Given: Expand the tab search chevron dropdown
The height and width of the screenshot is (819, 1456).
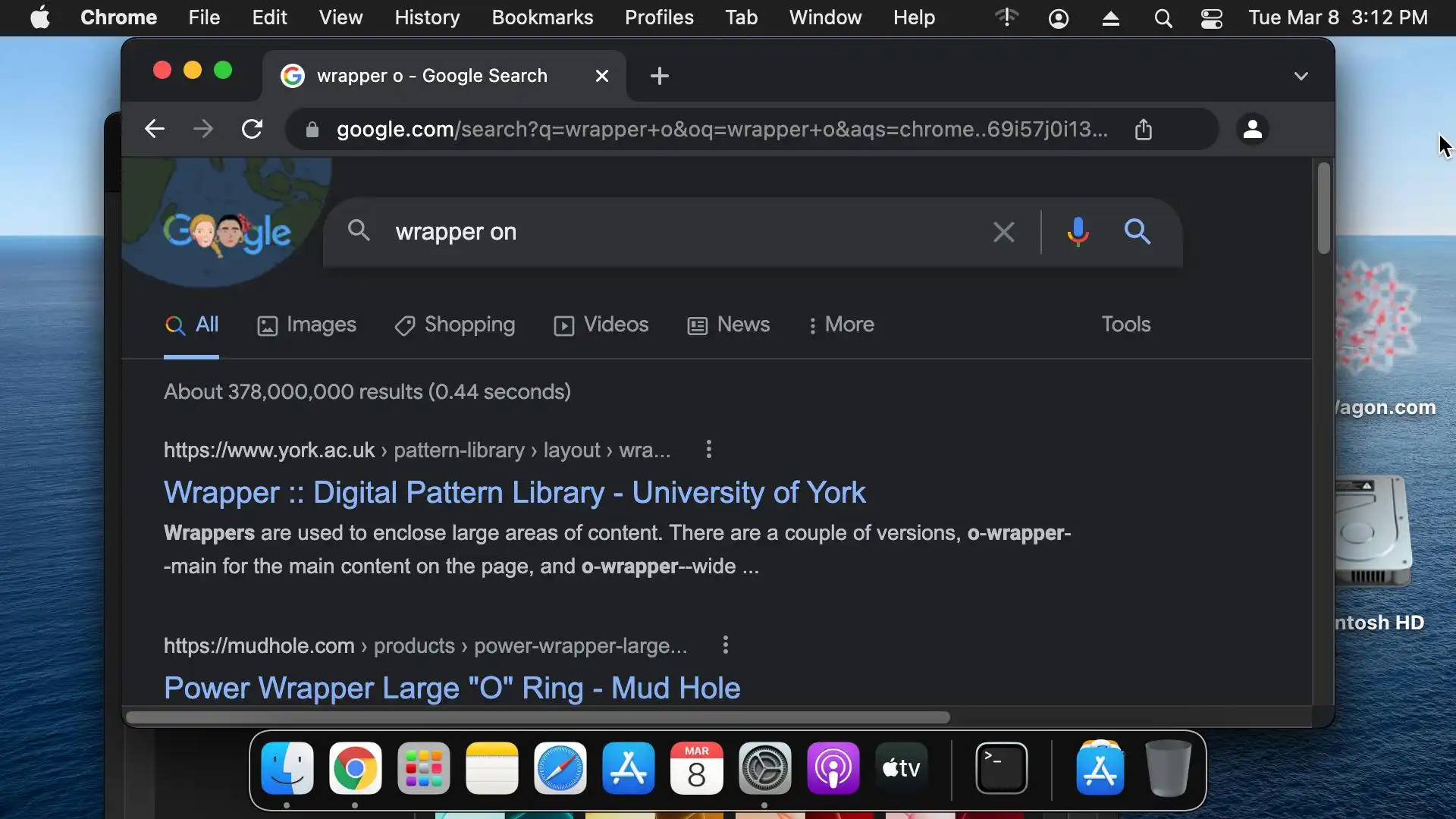Looking at the screenshot, I should (1301, 76).
